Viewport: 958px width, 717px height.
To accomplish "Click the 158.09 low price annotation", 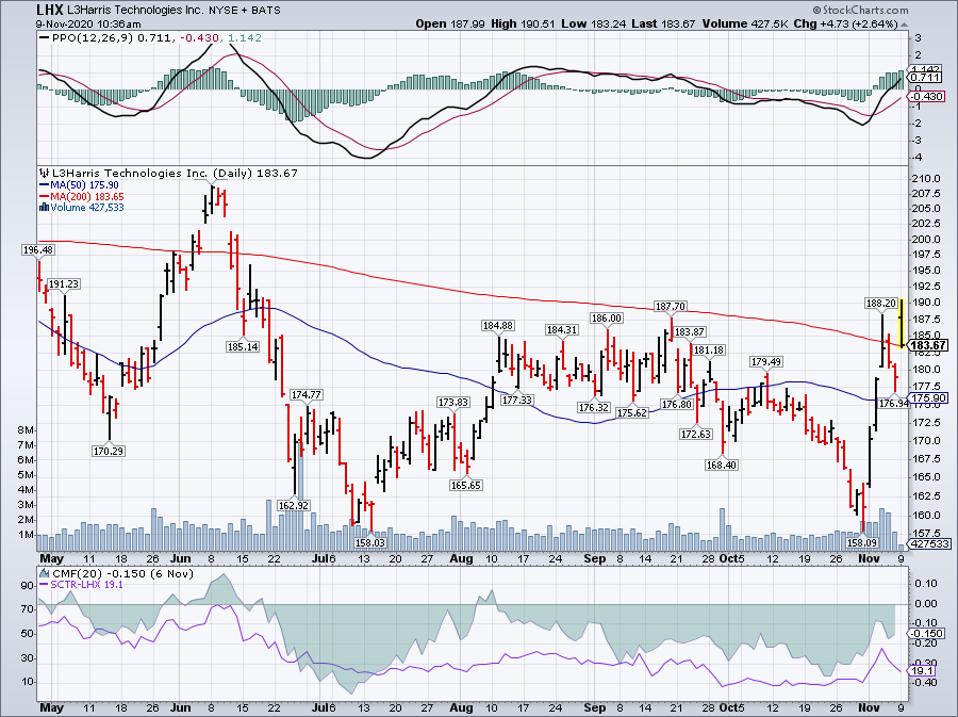I will coord(862,543).
